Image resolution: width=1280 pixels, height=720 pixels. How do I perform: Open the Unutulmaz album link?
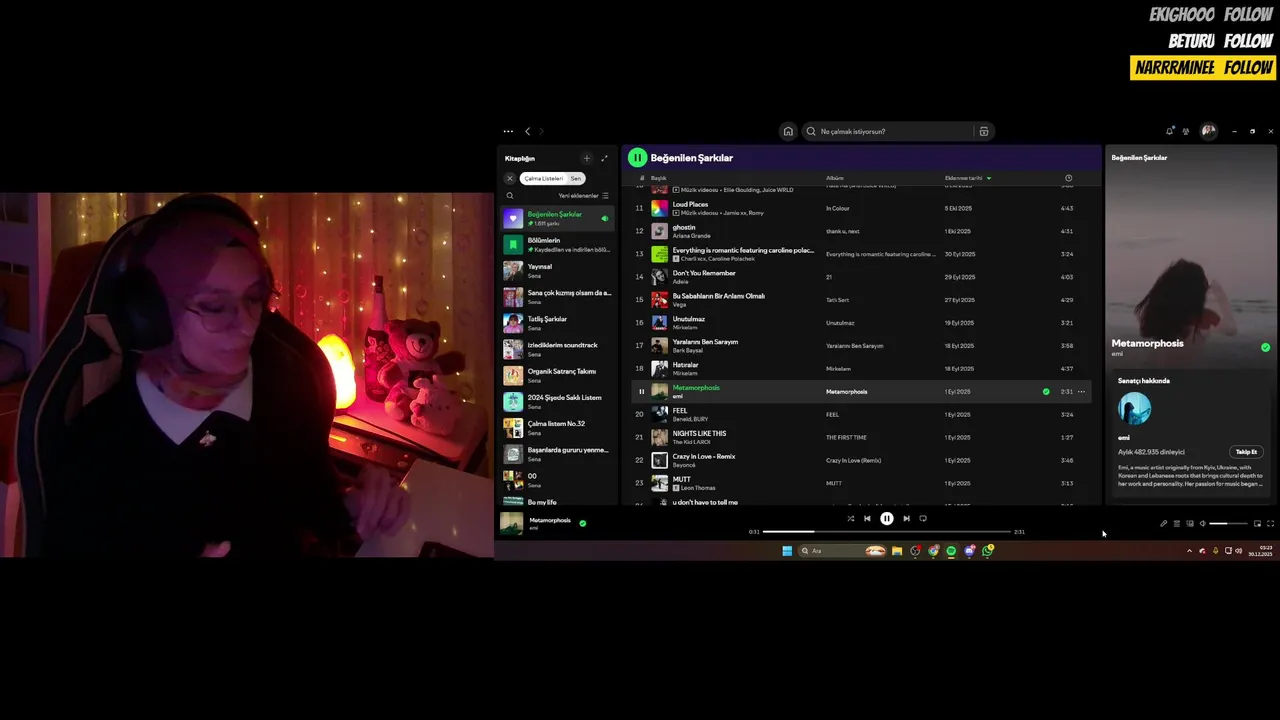840,323
